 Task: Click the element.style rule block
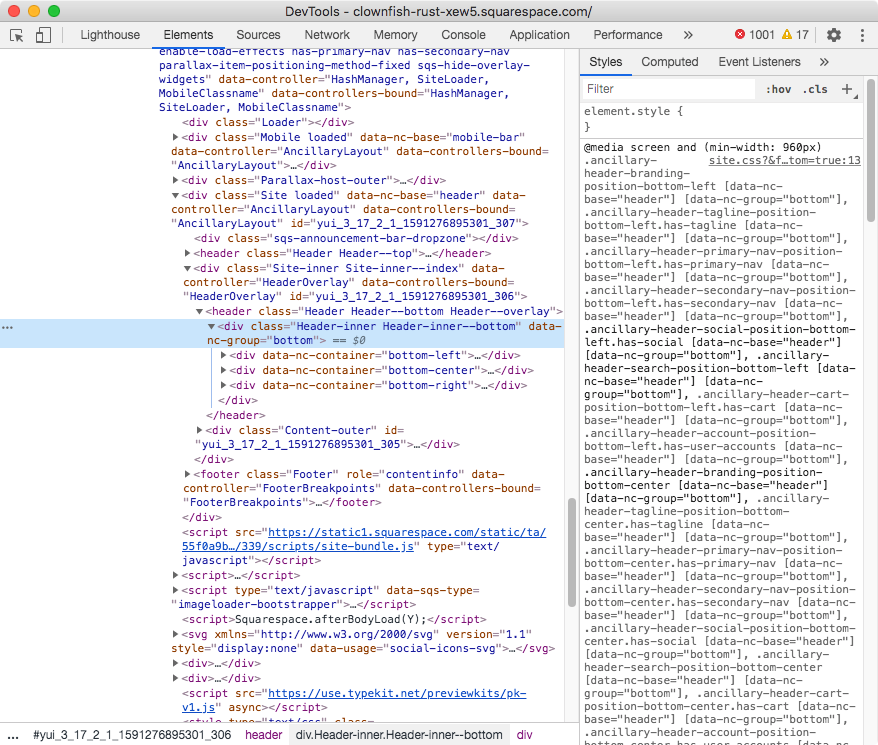[x=722, y=119]
